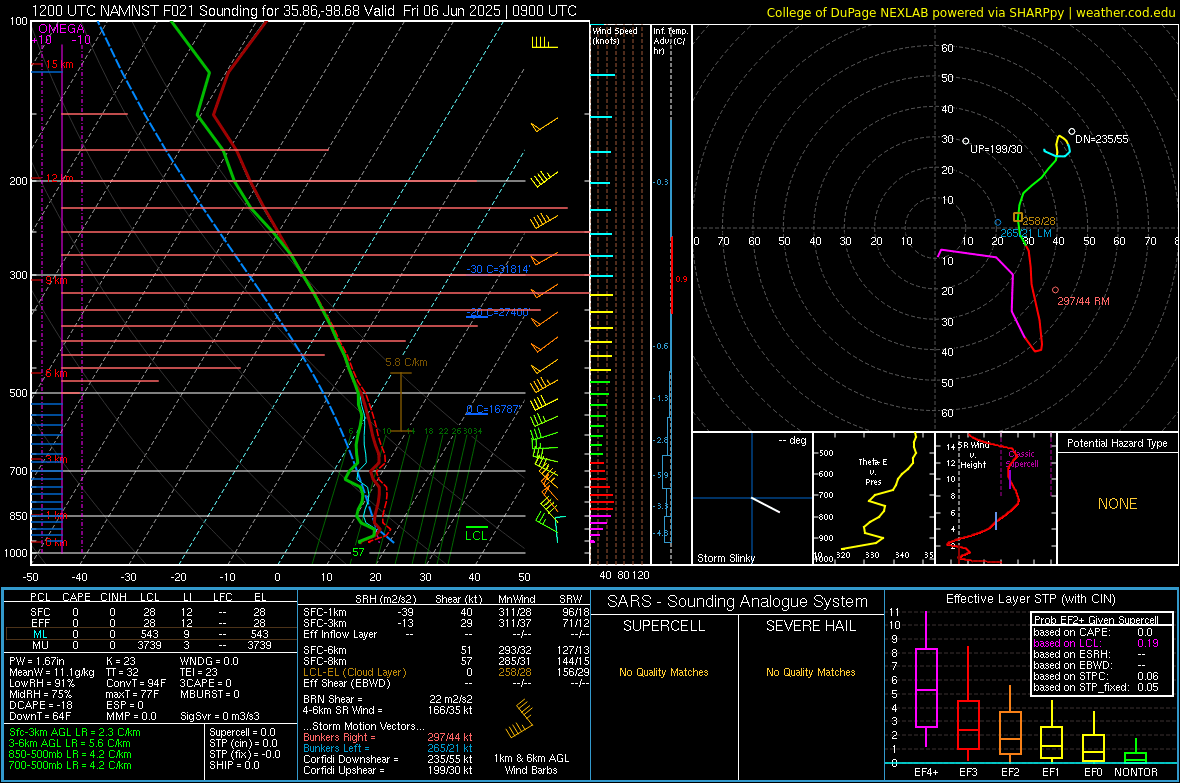The image size is (1180, 783).
Task: Click the 'SFC-6km' shear table row
Action: [446, 650]
